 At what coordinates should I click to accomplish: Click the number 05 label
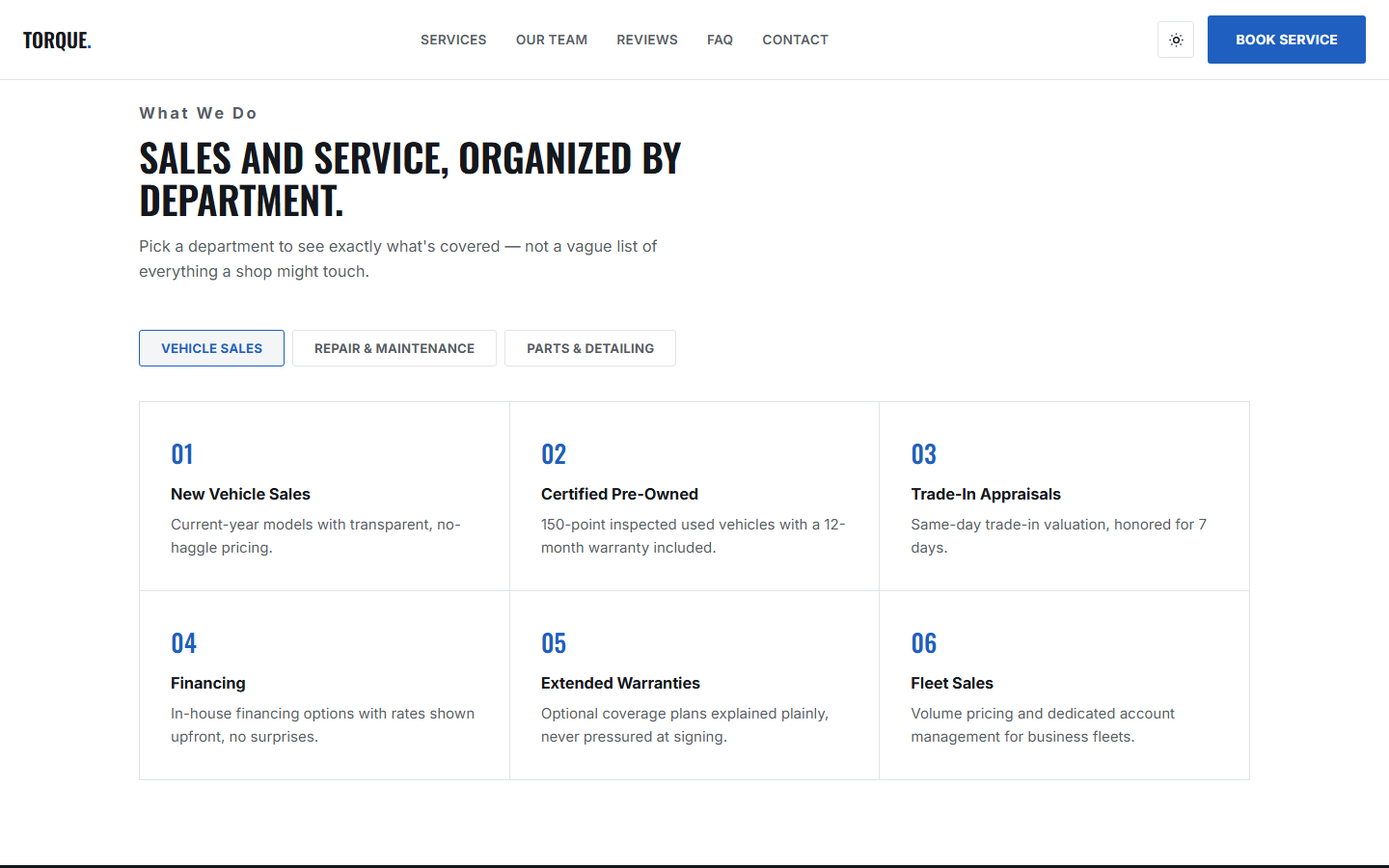point(554,643)
